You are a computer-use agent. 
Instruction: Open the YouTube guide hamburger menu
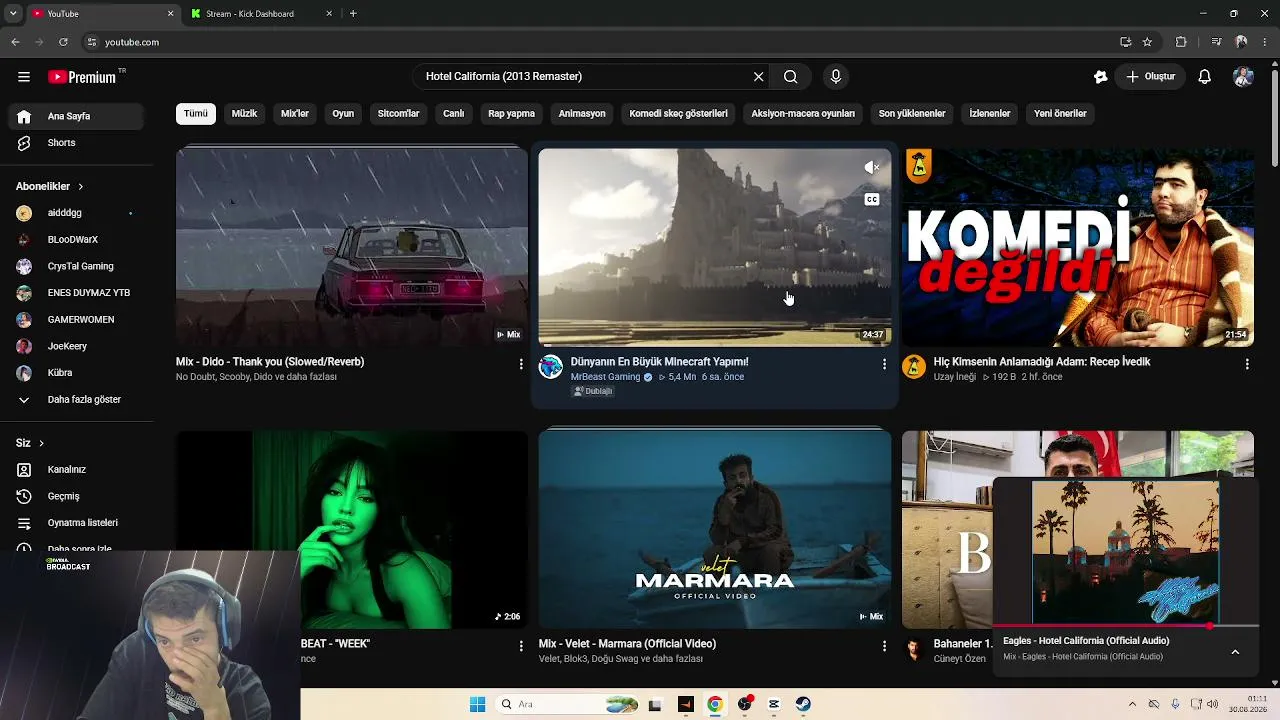(x=24, y=77)
